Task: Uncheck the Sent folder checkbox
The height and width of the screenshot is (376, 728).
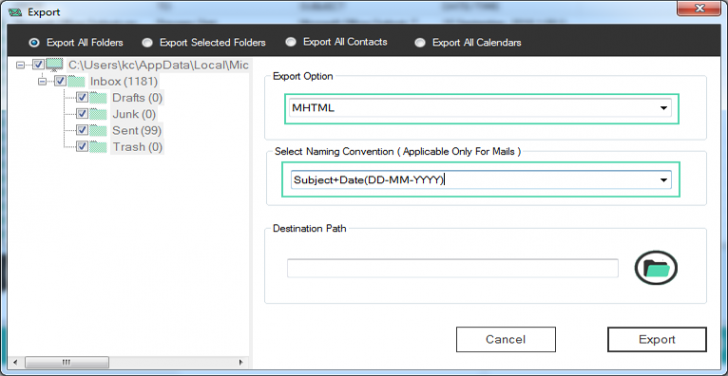Action: coord(82,130)
